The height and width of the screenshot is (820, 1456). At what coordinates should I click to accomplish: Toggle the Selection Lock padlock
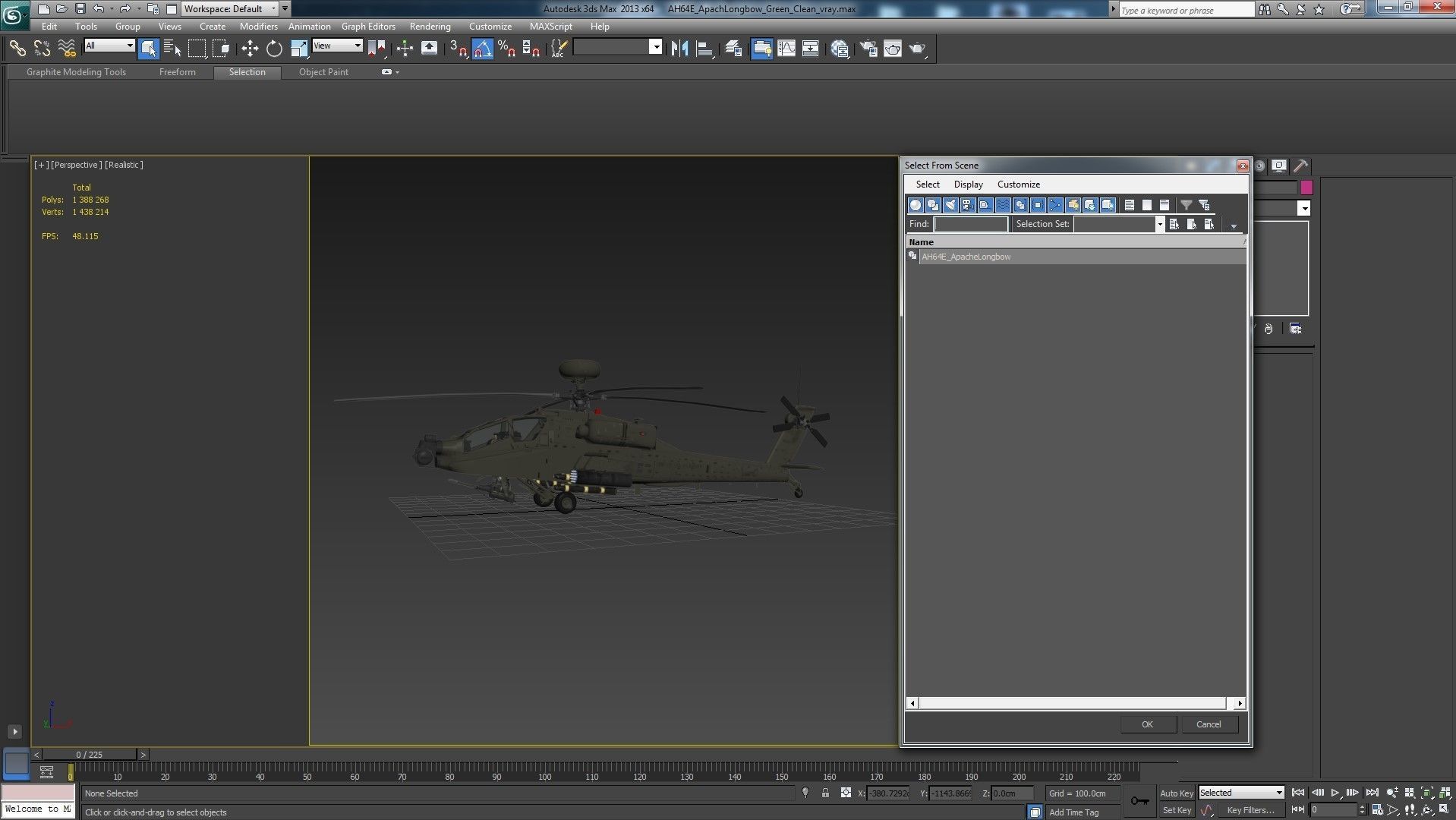click(825, 793)
